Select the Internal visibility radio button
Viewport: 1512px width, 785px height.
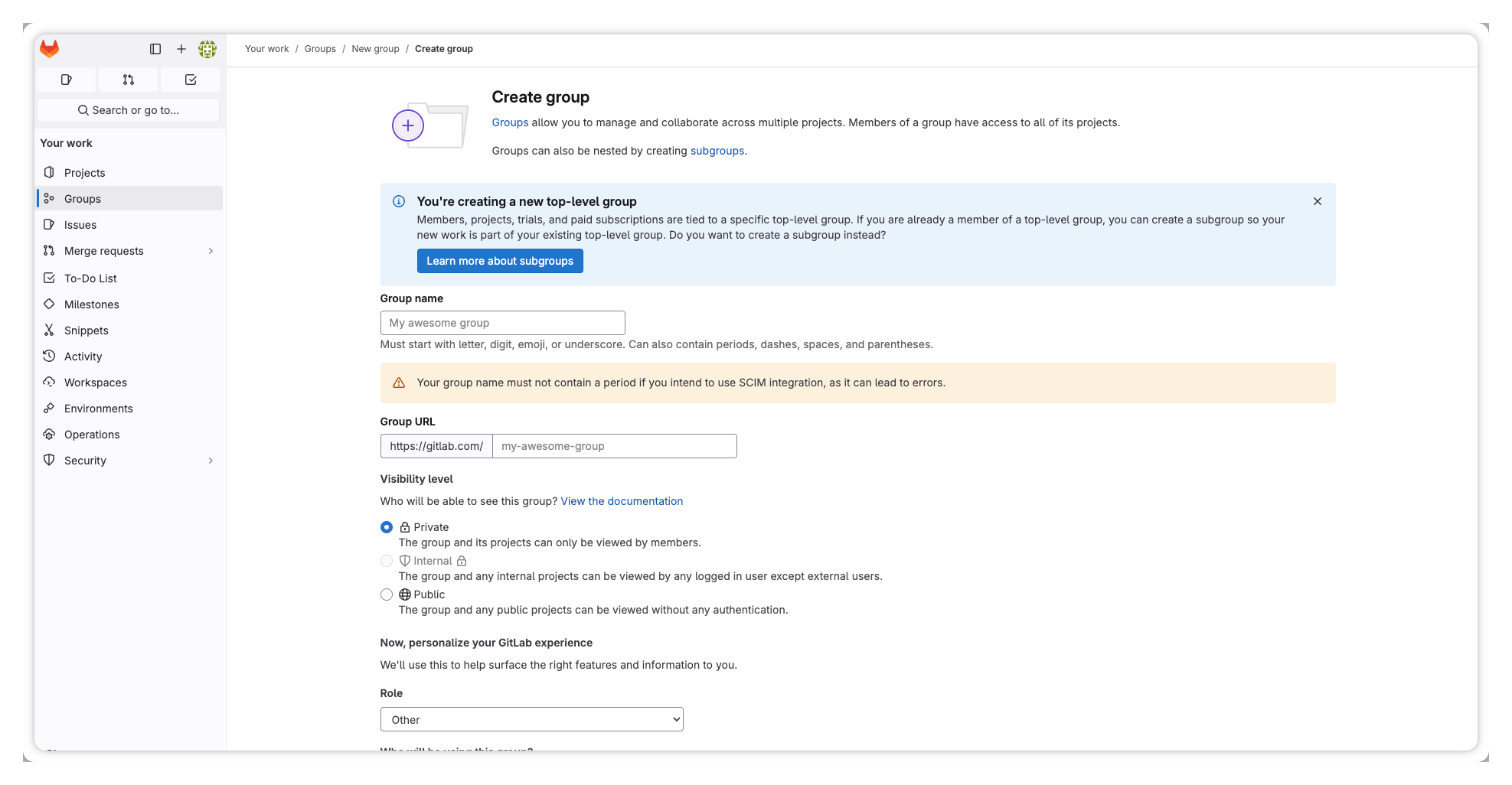point(387,561)
